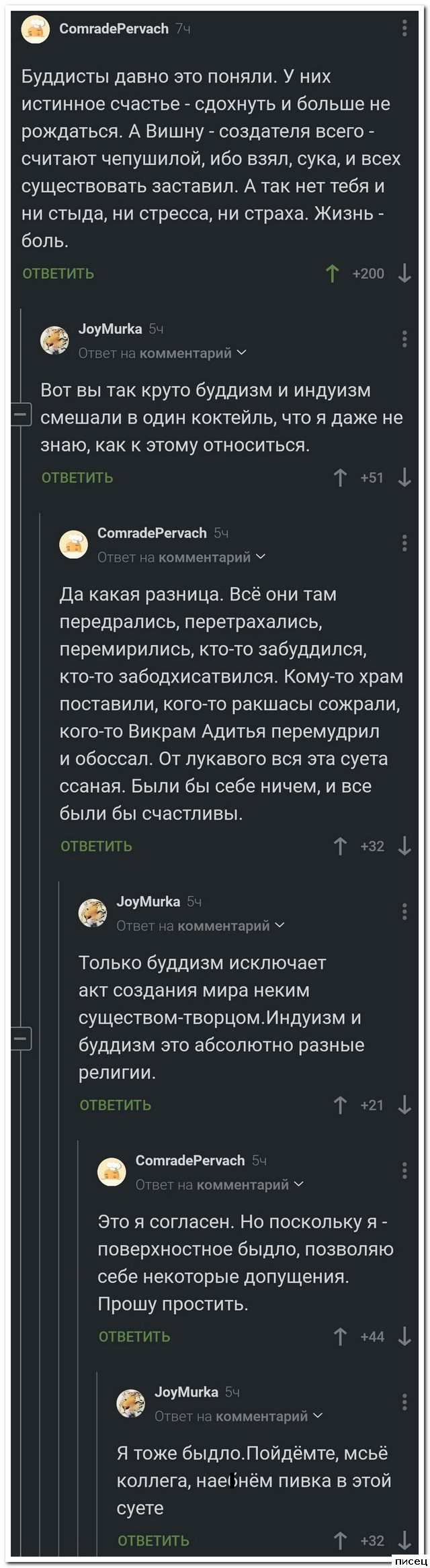Click 'ОТВЕТИТЬ' under the +200 comment
The width and height of the screenshot is (430, 1568).
[x=58, y=273]
